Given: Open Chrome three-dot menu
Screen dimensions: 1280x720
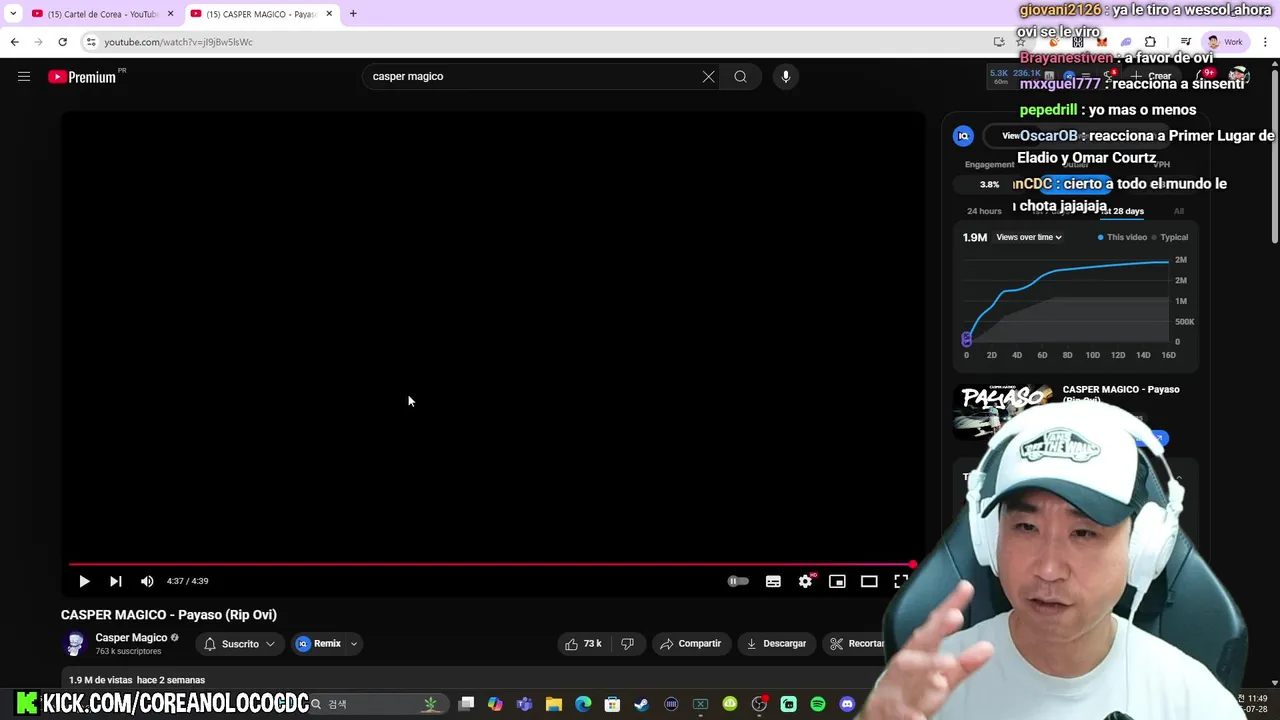Looking at the screenshot, I should [1266, 42].
